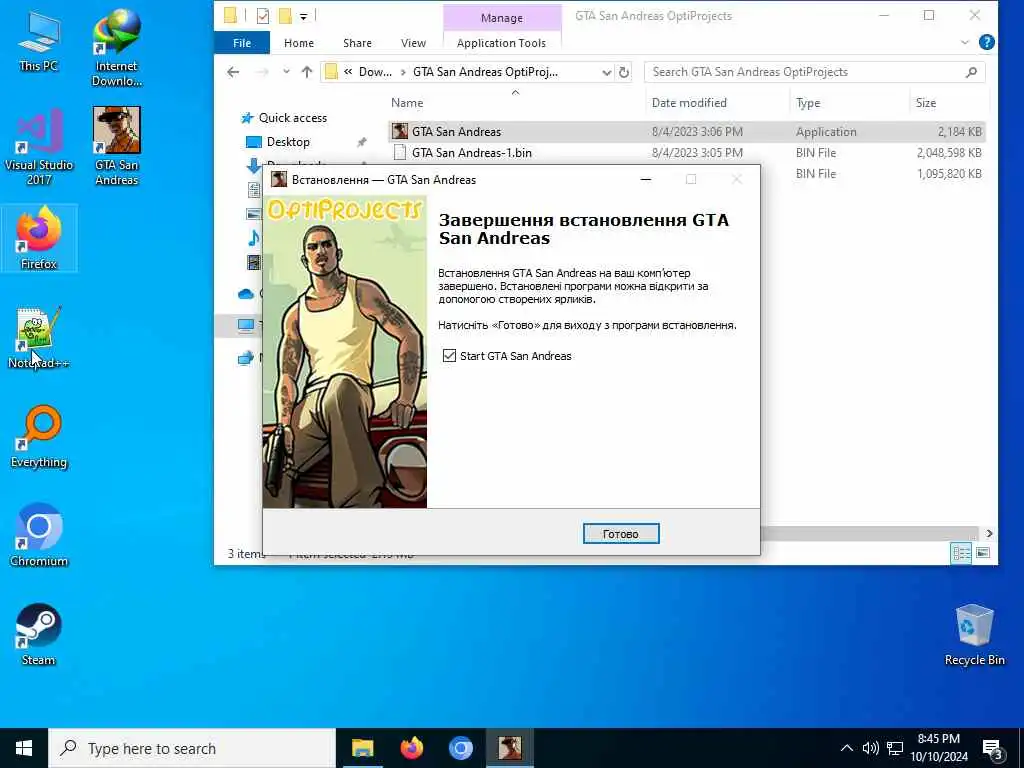The height and width of the screenshot is (768, 1024).
Task: Sort files by Type column
Action: coord(808,103)
